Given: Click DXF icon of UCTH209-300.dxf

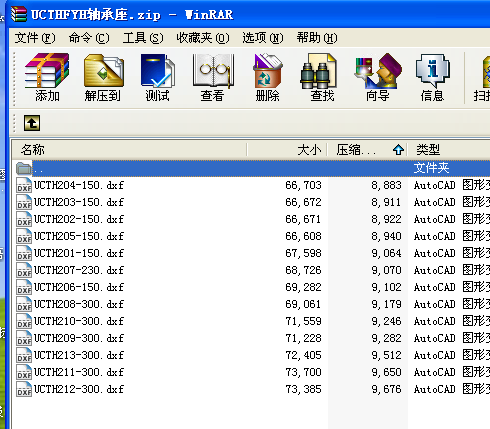Looking at the screenshot, I should (24, 338).
